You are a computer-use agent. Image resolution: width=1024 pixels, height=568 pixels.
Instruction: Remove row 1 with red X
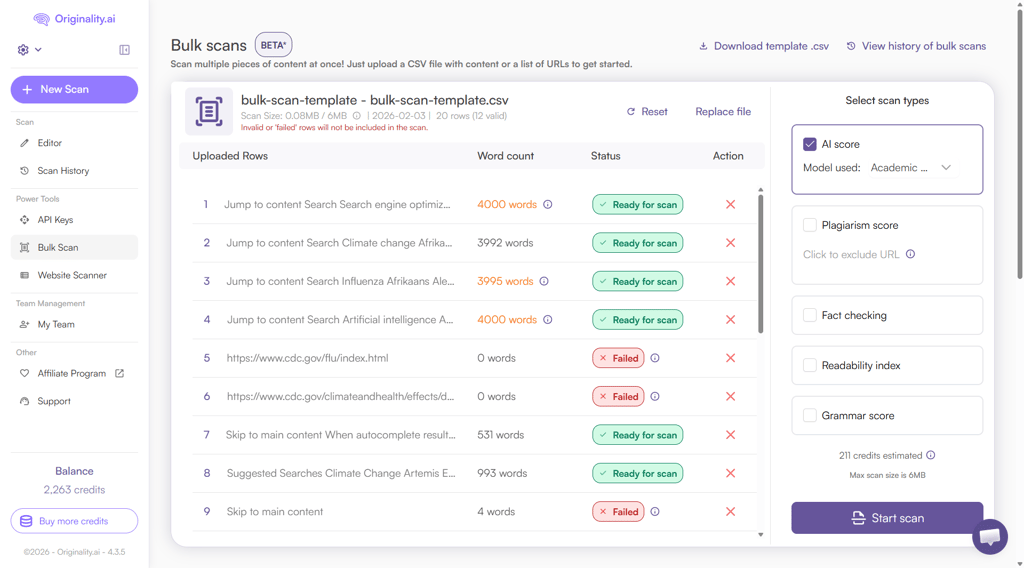pos(731,204)
